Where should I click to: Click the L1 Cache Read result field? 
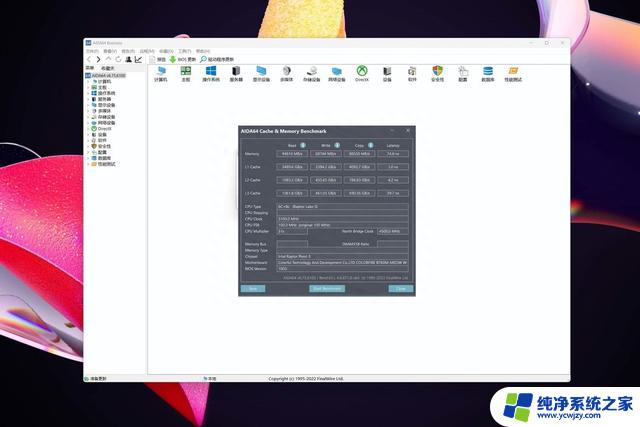tap(292, 167)
